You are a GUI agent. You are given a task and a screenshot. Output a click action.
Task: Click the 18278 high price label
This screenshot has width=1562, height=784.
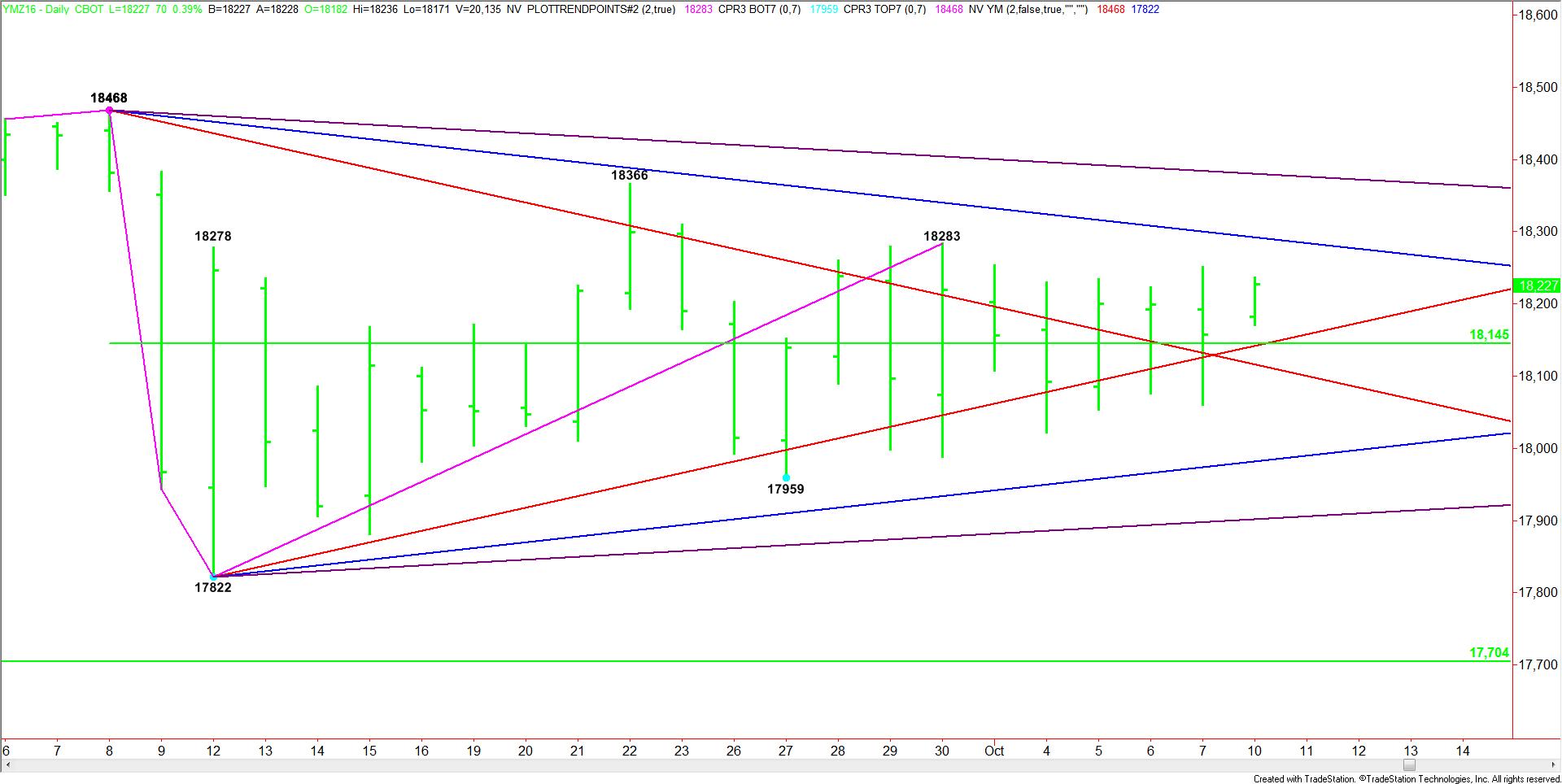point(212,236)
